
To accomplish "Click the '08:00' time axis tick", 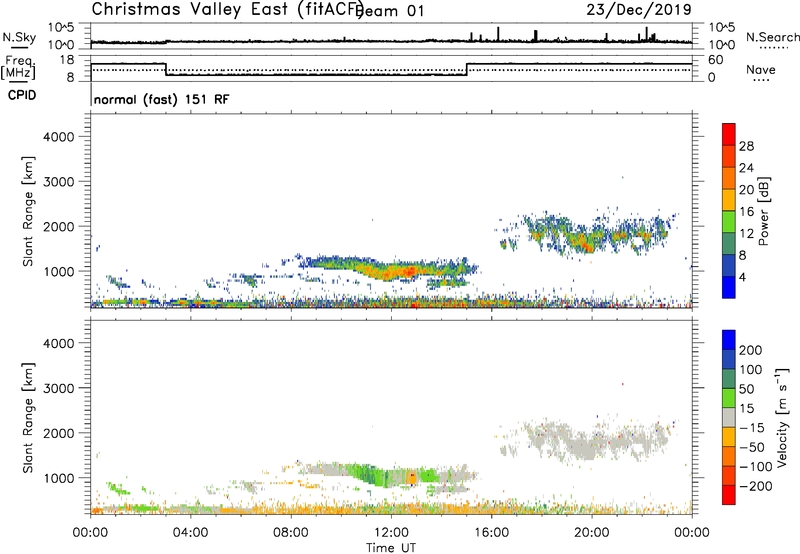I will (291, 533).
